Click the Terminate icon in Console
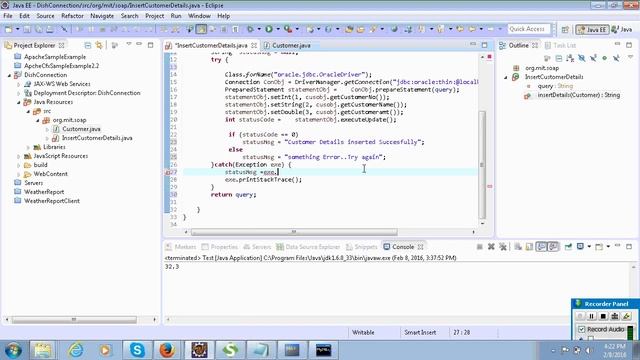The height and width of the screenshot is (360, 640). [480, 247]
